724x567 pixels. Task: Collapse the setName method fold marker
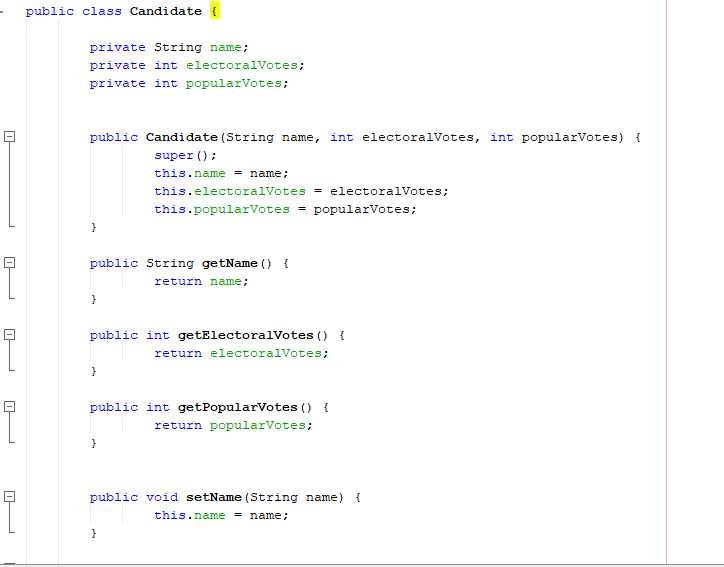tap(9, 497)
